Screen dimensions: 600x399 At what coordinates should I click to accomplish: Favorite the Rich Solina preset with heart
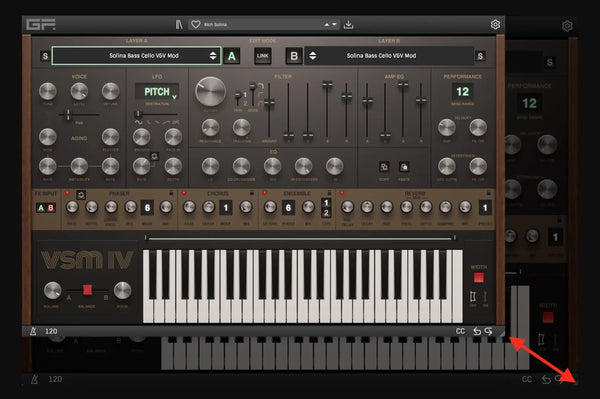pos(196,24)
